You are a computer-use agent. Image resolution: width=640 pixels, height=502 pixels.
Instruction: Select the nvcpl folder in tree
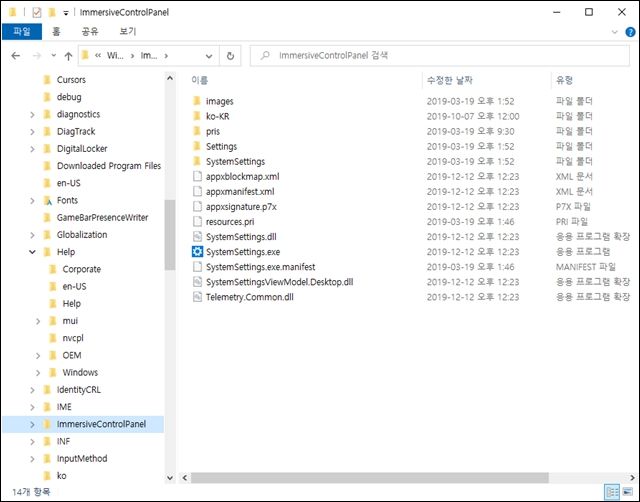point(73,338)
